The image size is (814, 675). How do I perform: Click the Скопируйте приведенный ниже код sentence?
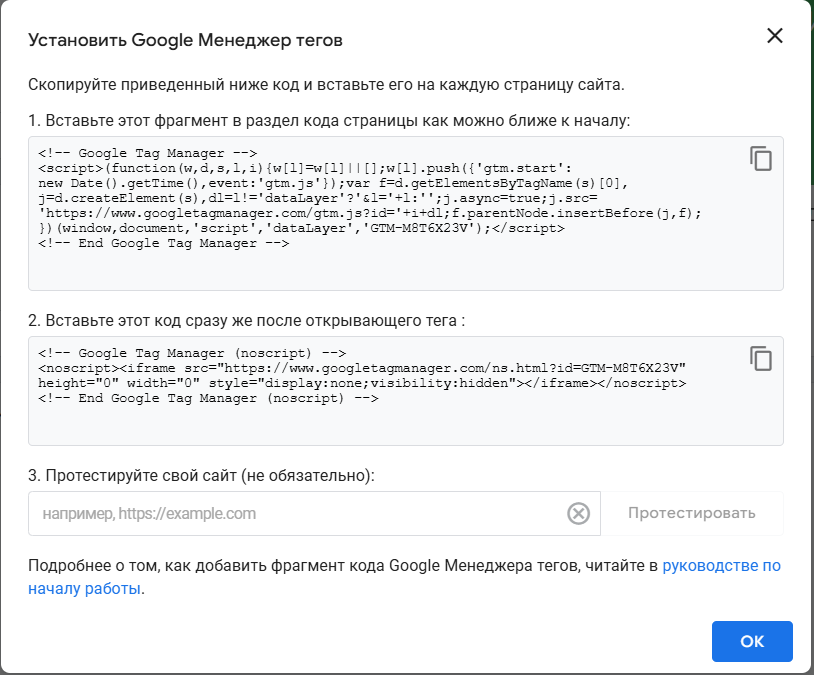(x=326, y=84)
